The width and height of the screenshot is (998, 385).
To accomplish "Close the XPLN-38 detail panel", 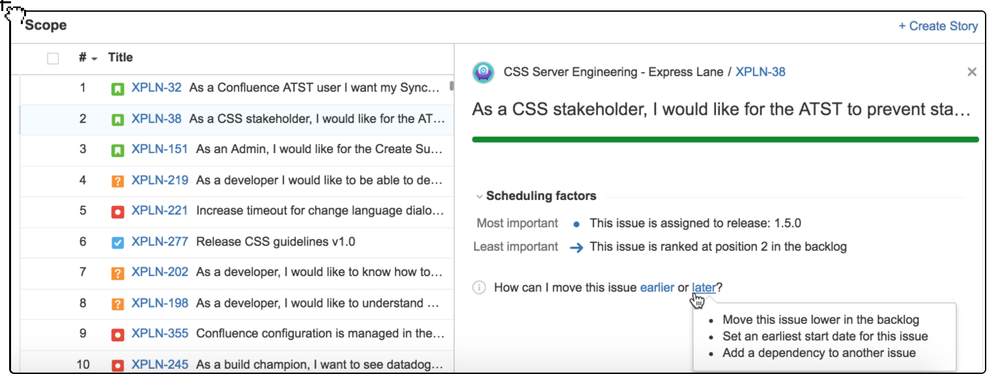I will pos(971,72).
